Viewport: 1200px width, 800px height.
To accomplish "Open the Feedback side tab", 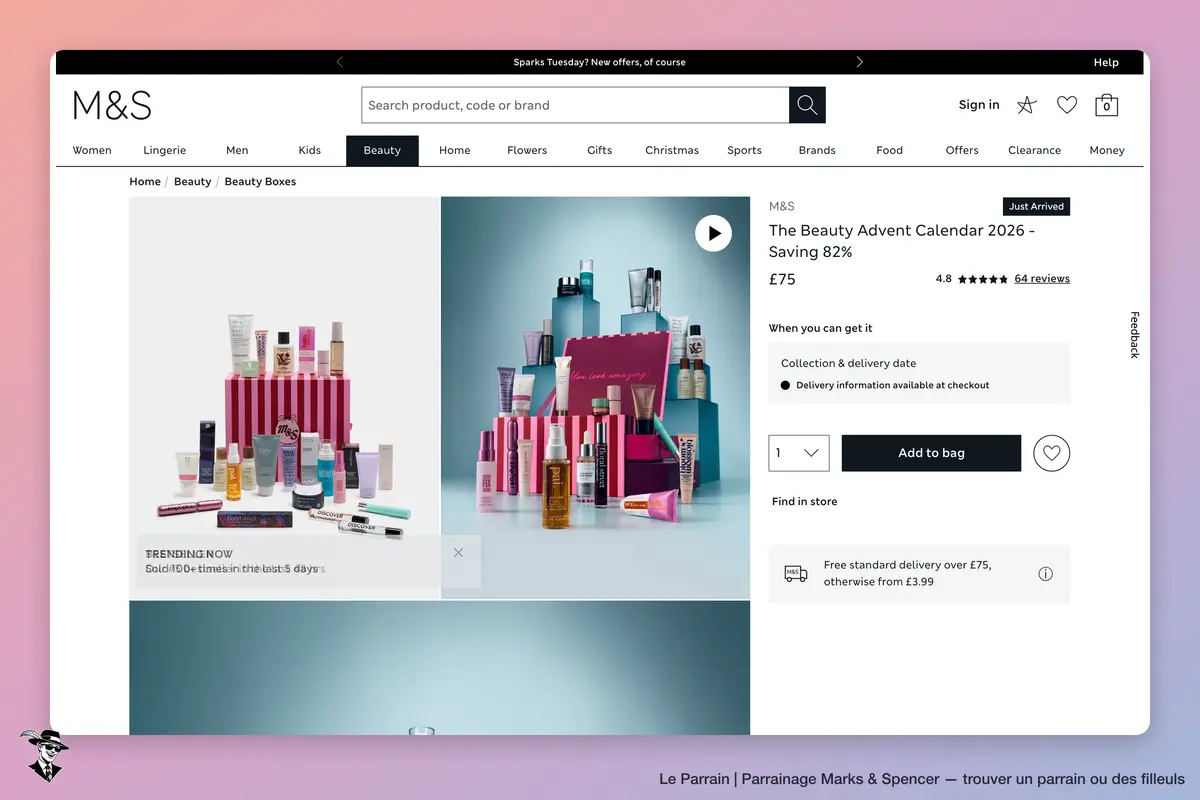I will pyautogui.click(x=1134, y=335).
